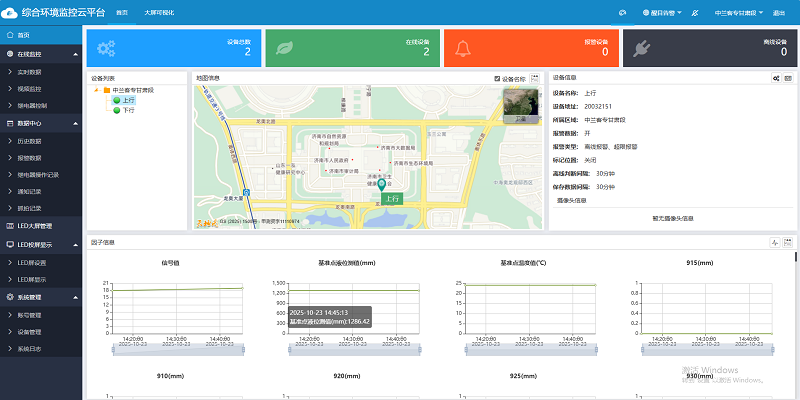Open device settings gear icon in 设备信息 panel
Screen dimensions: 800x400
click(x=776, y=78)
